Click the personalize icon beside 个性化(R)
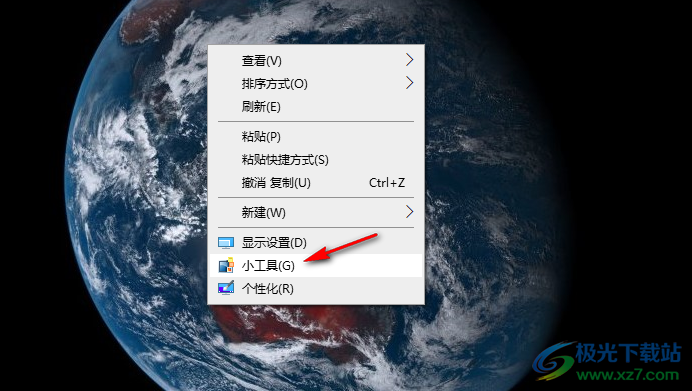 (226, 288)
